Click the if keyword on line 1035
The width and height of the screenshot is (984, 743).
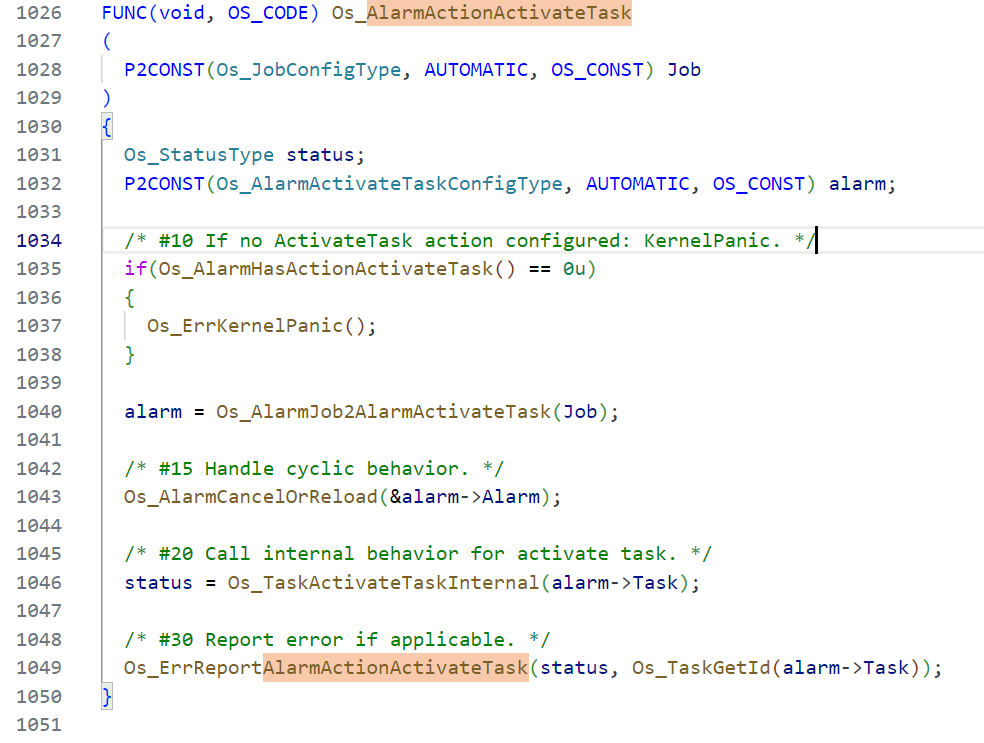[136, 269]
